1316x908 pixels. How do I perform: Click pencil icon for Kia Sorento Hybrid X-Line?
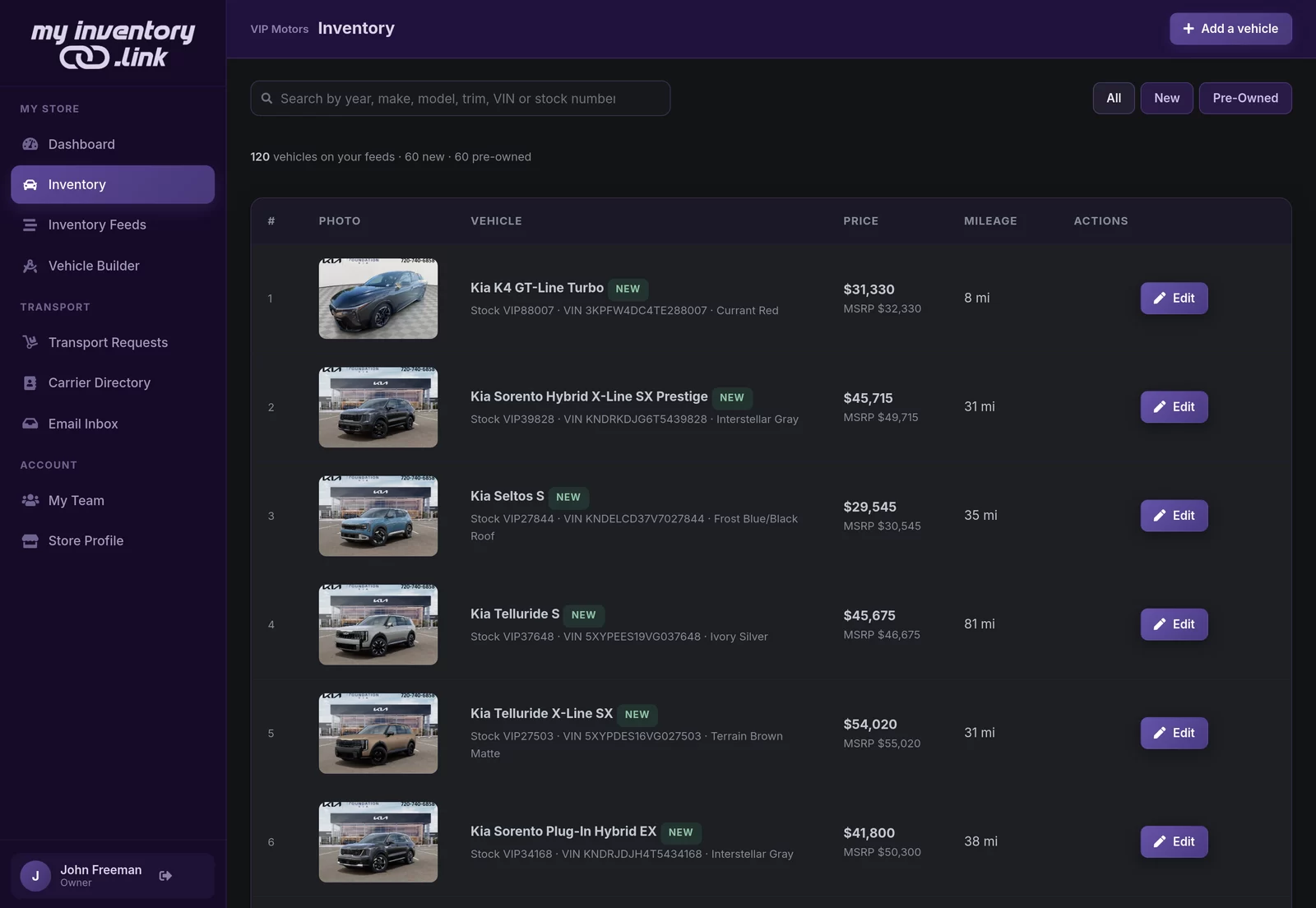coord(1160,407)
